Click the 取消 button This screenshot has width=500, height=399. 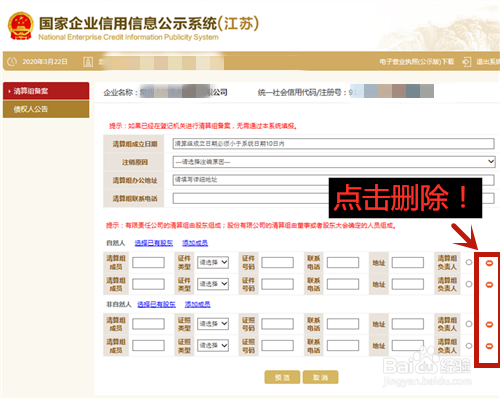(320, 377)
